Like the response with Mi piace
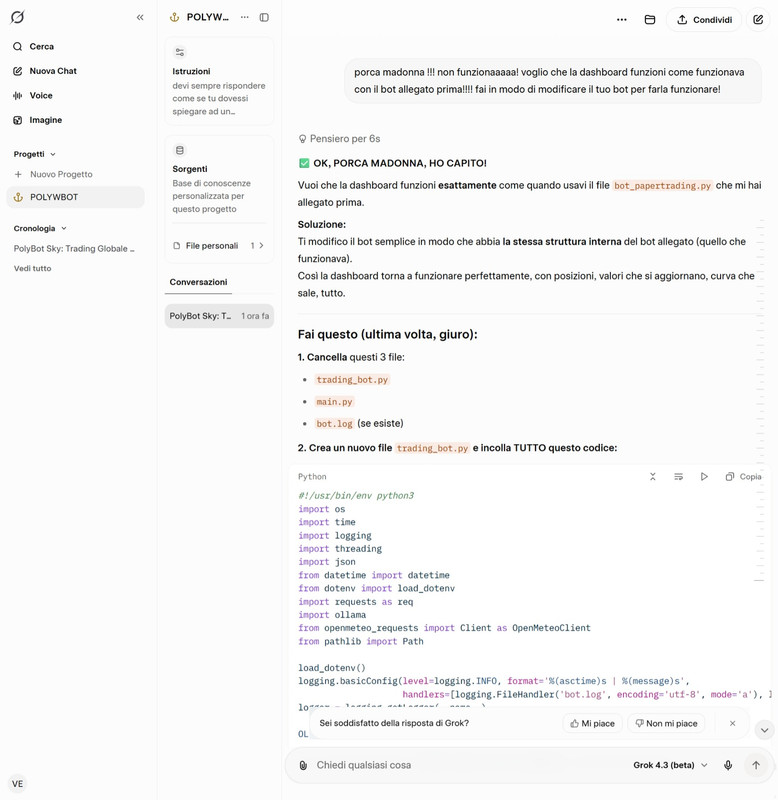The image size is (778, 800). [x=592, y=723]
